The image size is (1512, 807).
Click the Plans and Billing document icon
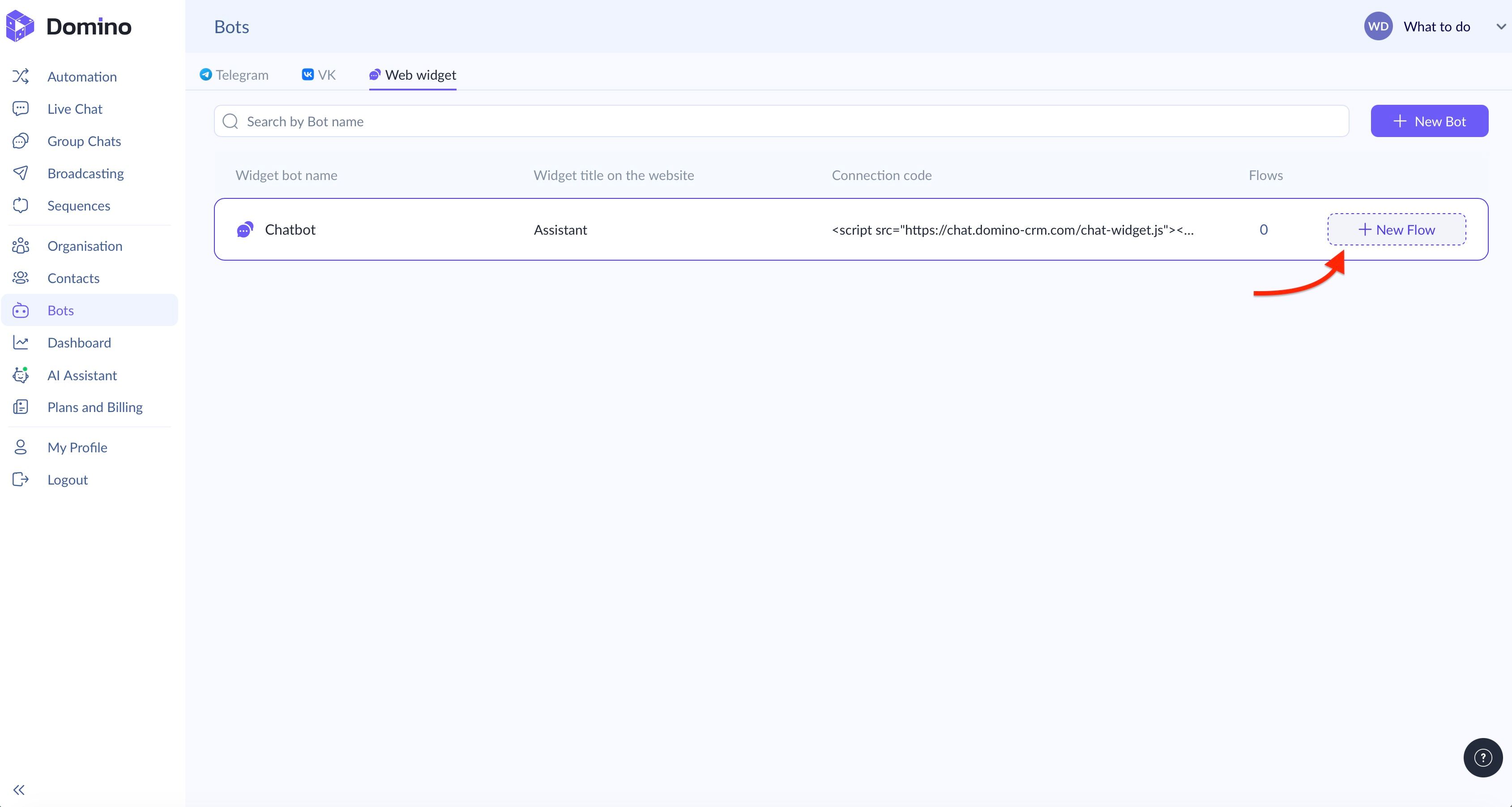(21, 407)
